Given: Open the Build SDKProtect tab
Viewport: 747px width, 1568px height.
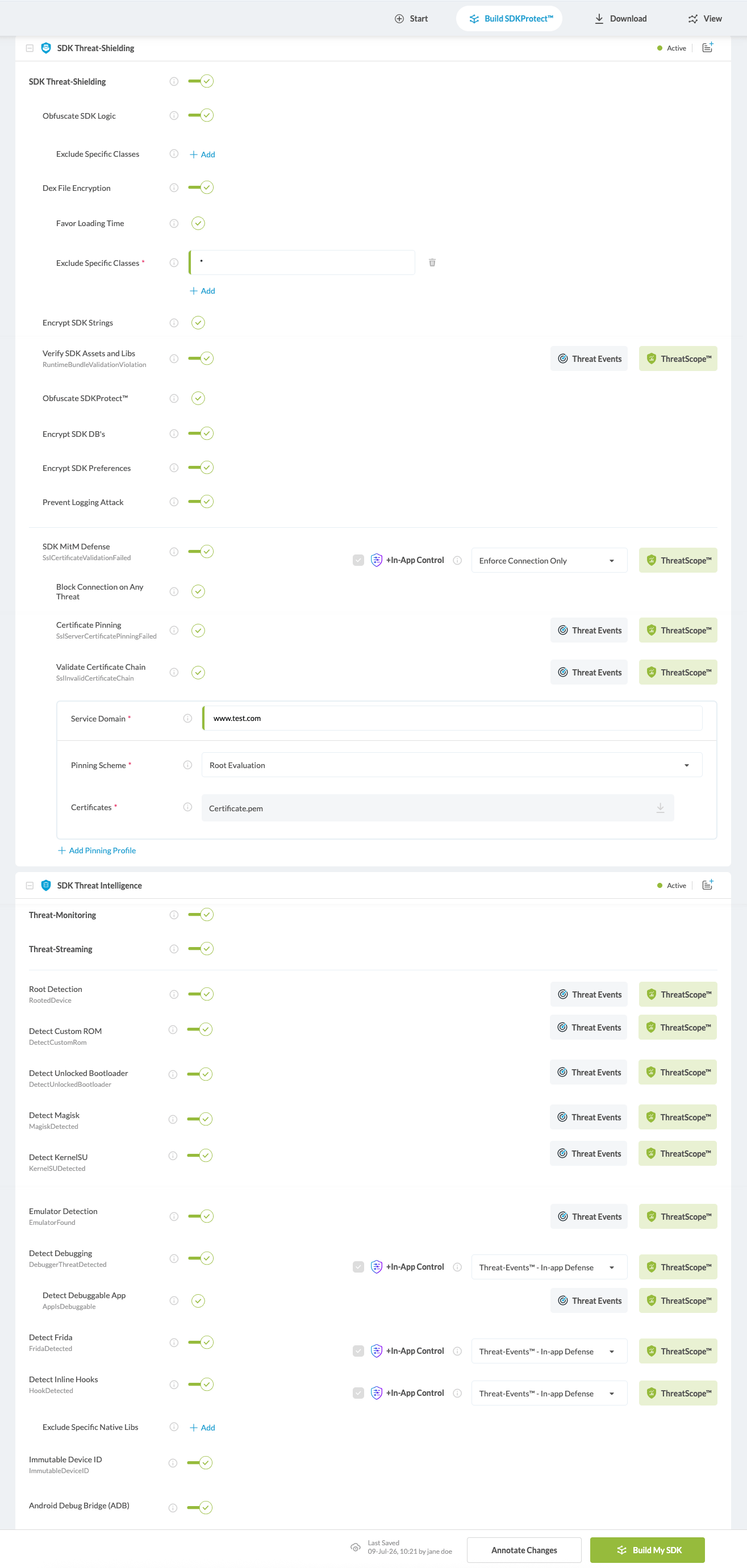Looking at the screenshot, I should pyautogui.click(x=510, y=18).
